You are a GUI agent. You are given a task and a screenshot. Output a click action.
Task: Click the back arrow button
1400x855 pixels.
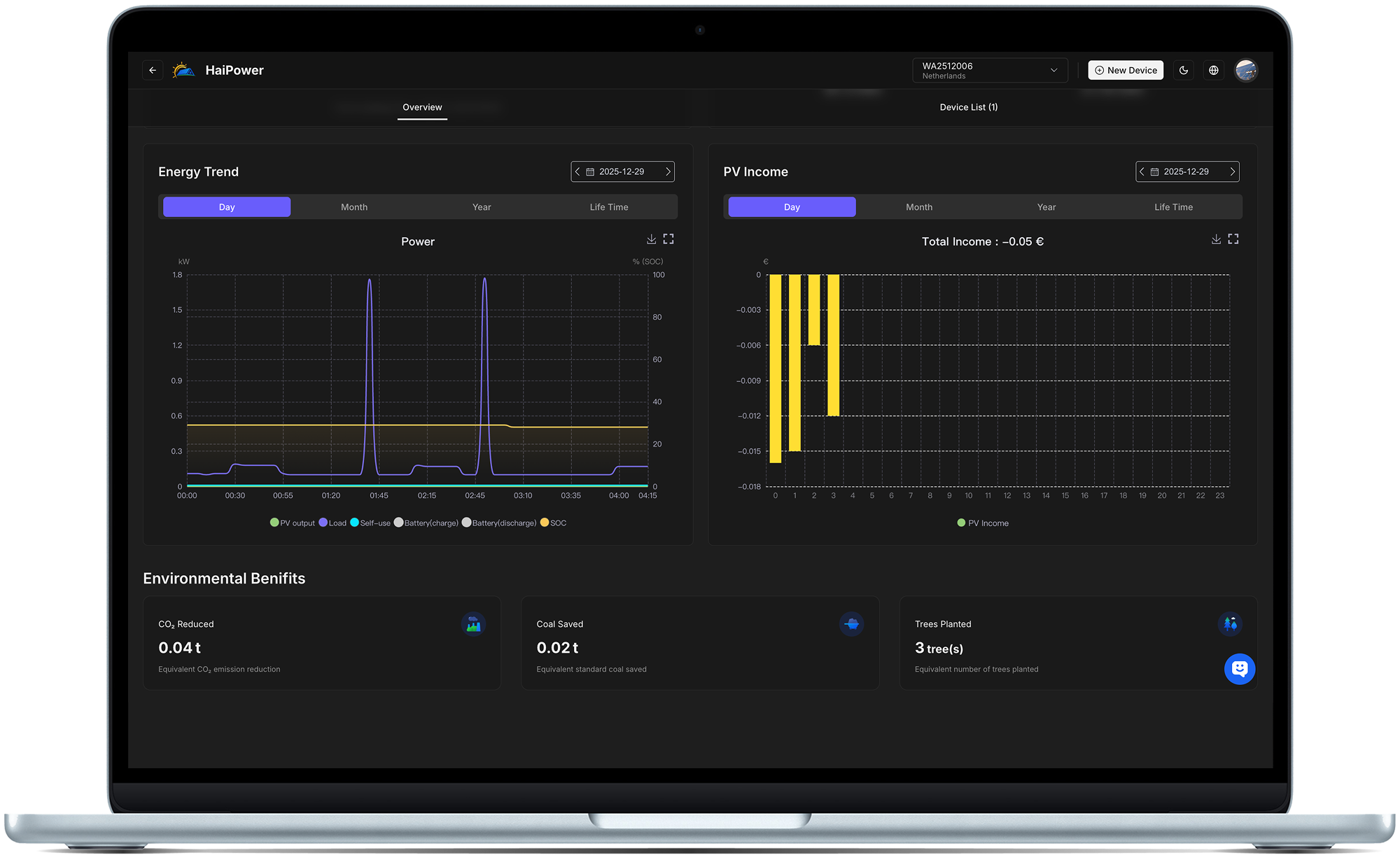[x=153, y=70]
